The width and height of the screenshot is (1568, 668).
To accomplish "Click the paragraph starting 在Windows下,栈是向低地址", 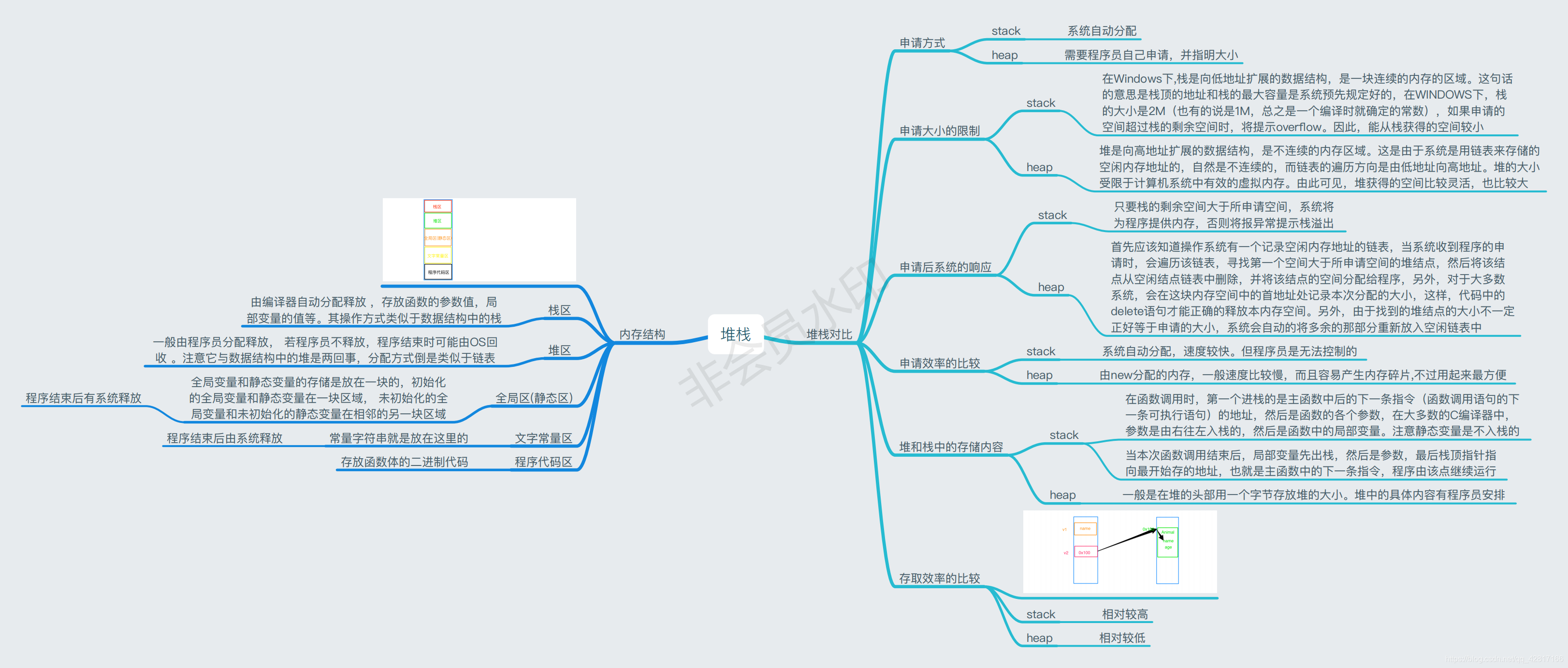I will (1307, 103).
